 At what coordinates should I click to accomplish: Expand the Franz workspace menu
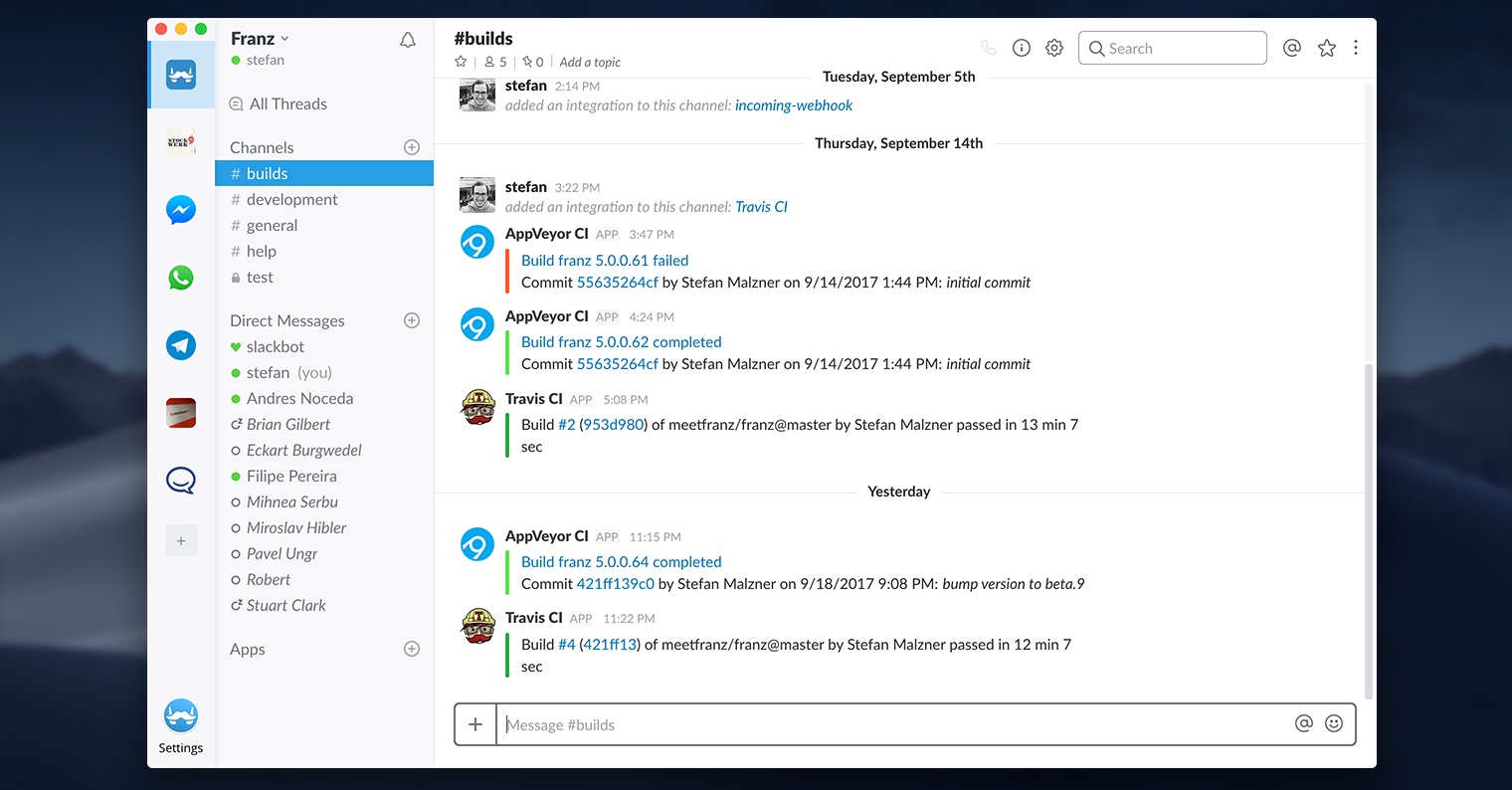(260, 39)
